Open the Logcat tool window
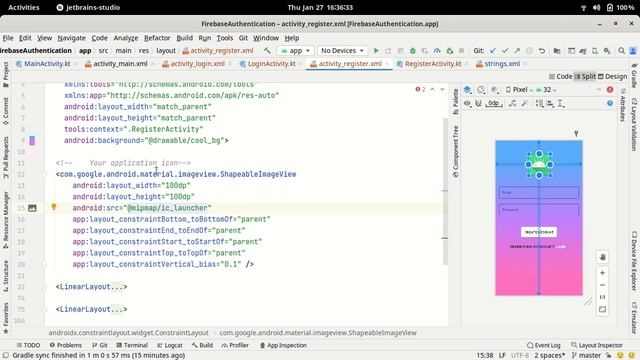The image size is (640, 360). [170, 345]
